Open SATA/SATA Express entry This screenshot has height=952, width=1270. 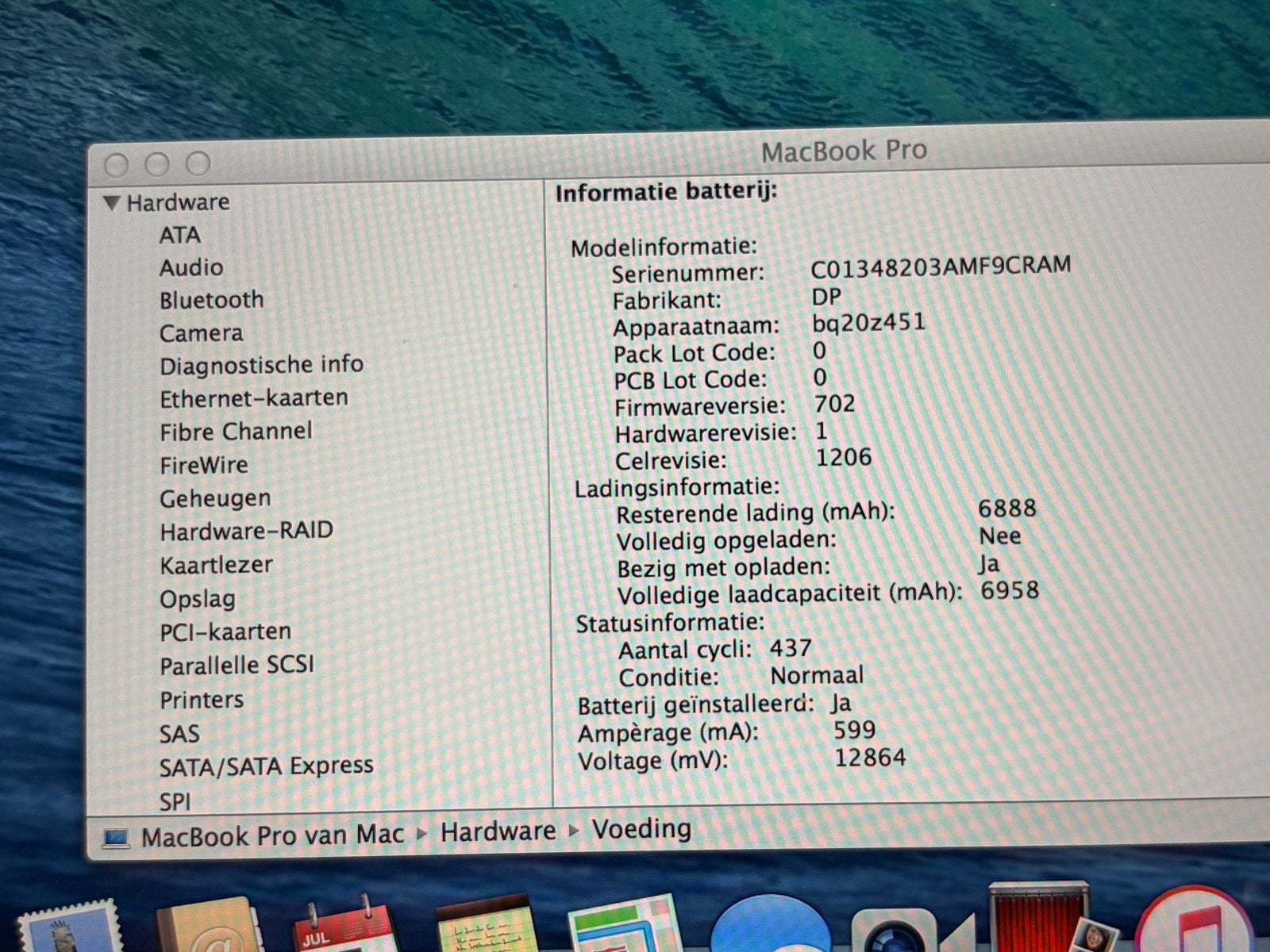click(266, 767)
